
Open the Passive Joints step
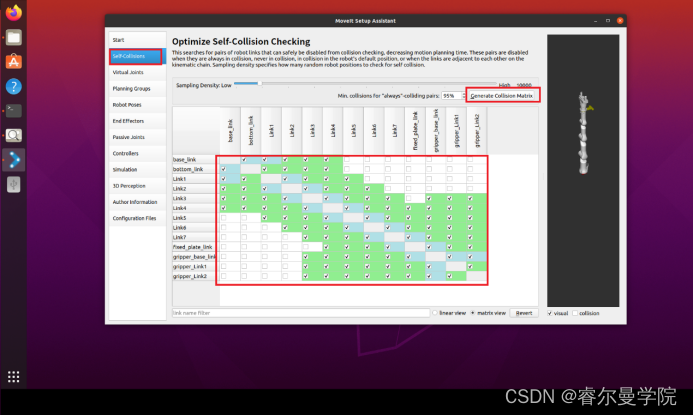137,137
